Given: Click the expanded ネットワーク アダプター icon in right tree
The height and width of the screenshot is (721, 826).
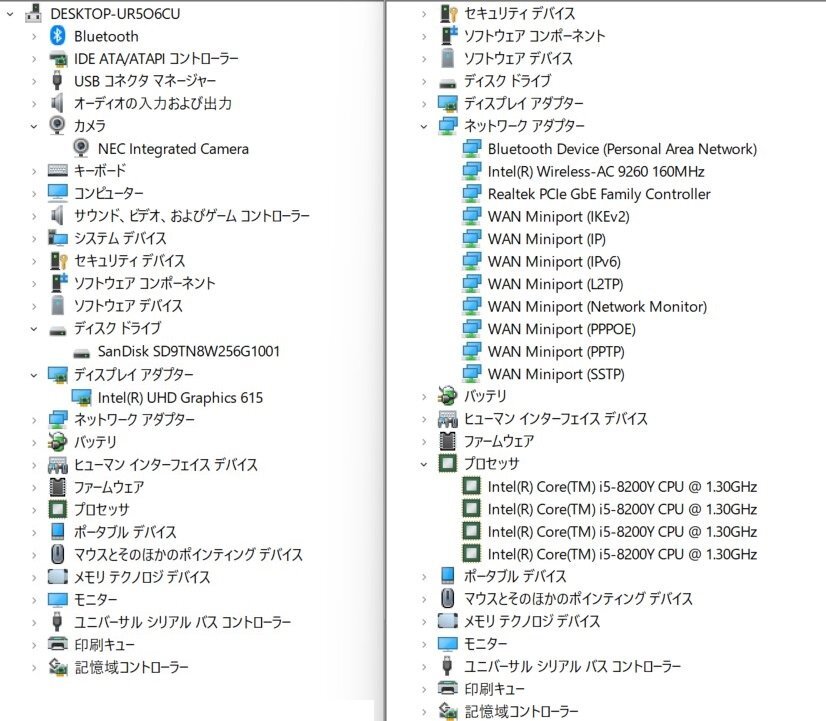Looking at the screenshot, I should coord(448,126).
